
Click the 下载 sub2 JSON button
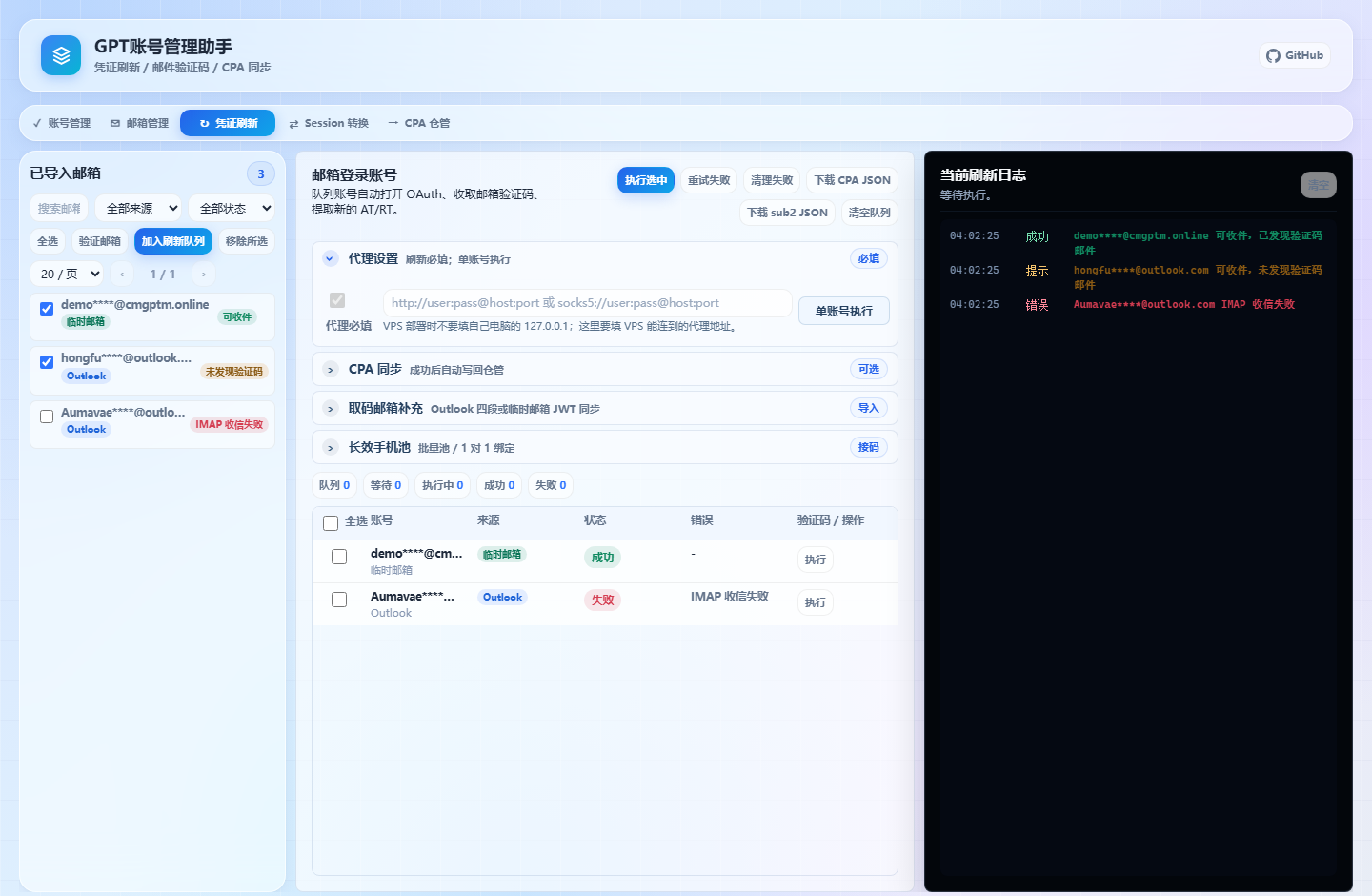788,213
